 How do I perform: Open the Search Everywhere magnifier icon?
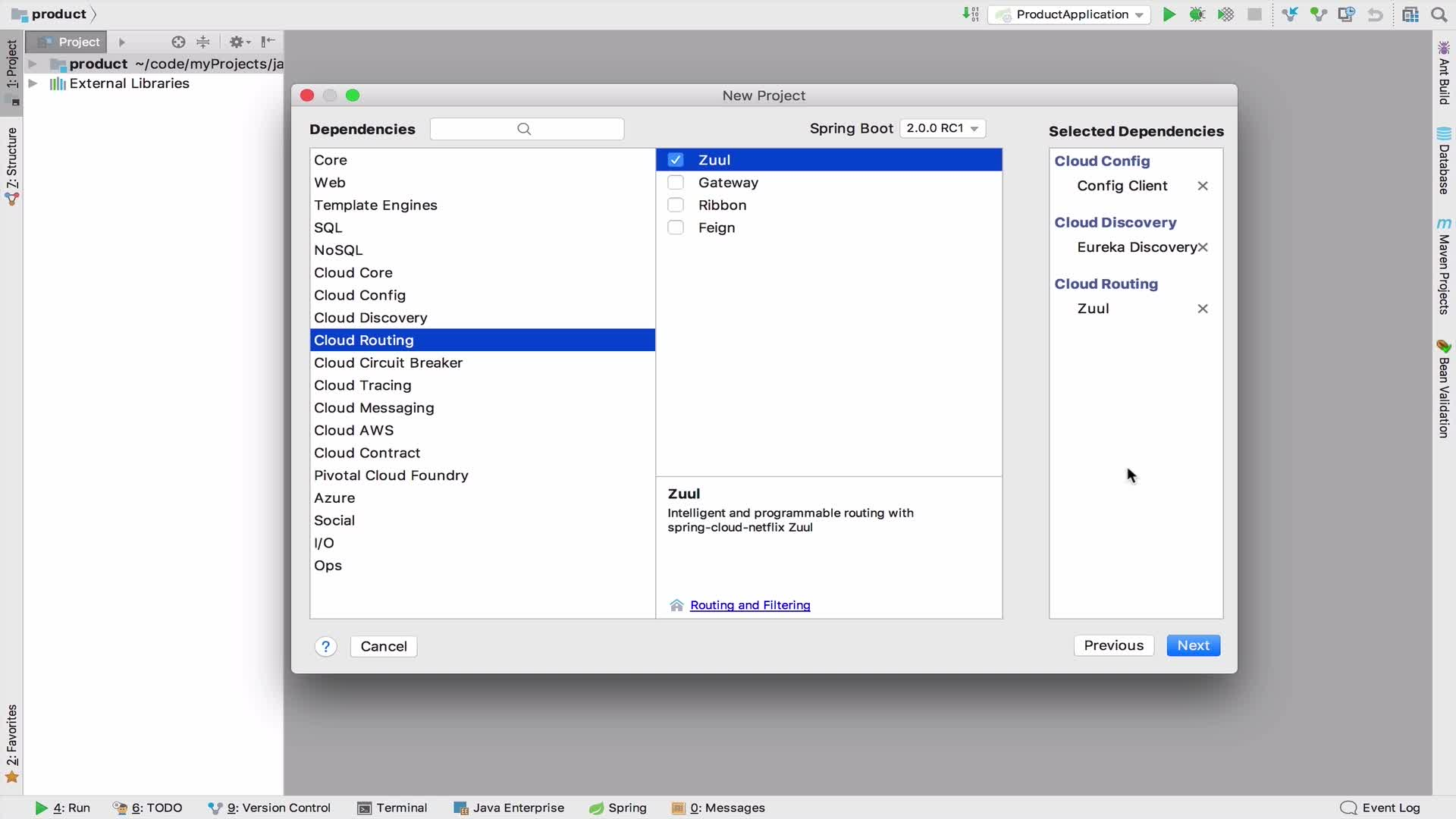click(x=1439, y=14)
